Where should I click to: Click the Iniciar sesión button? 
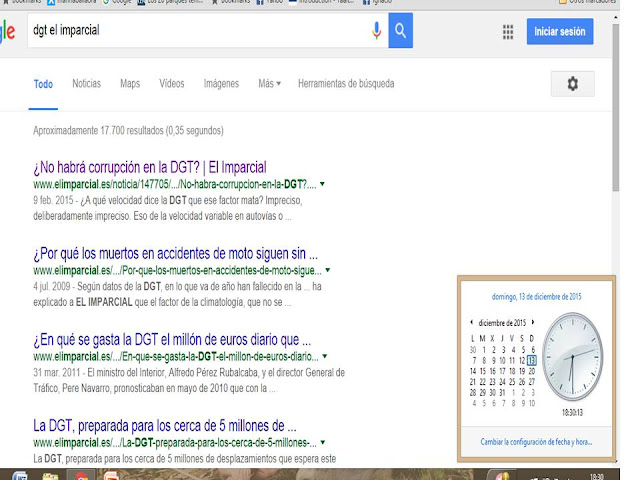click(560, 31)
